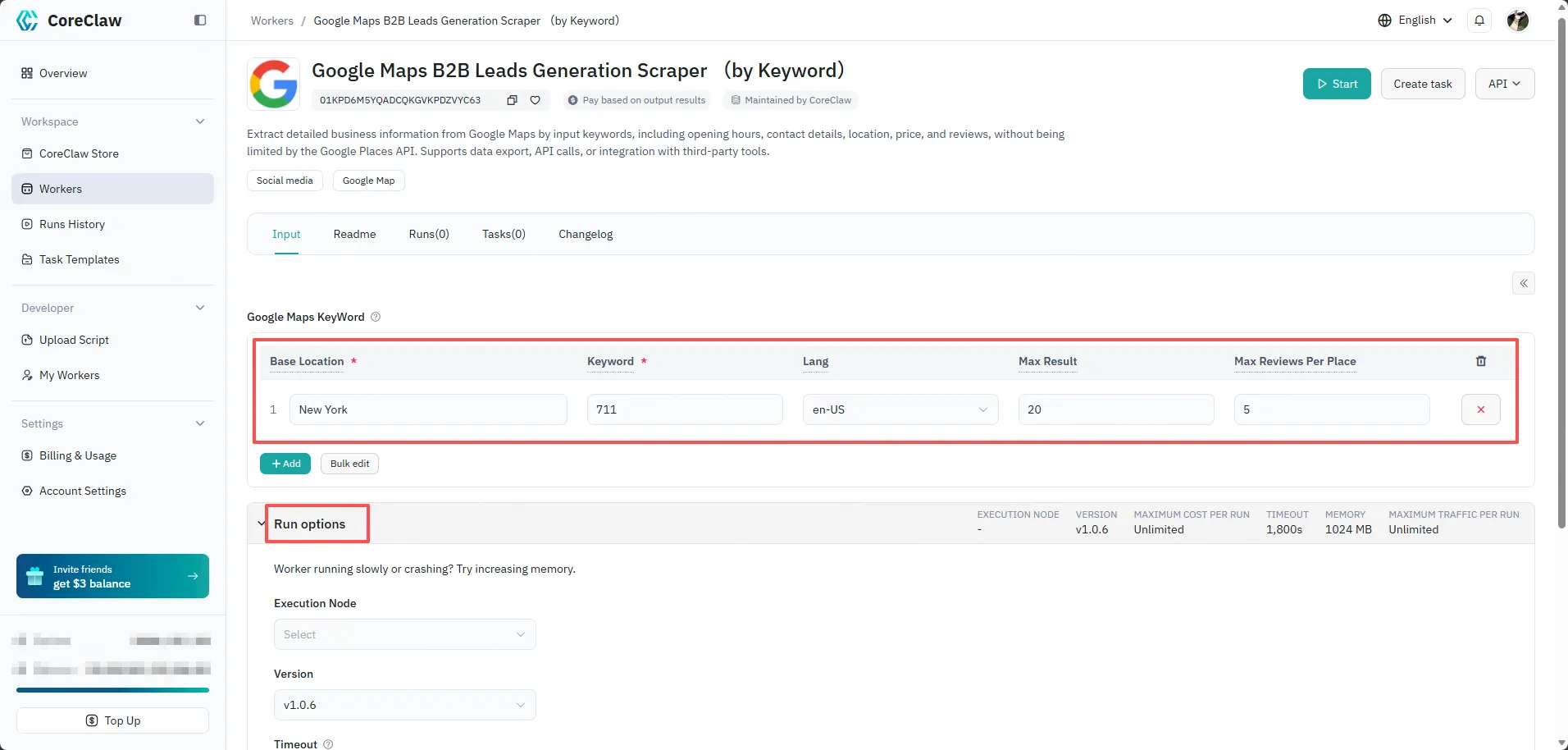Screen dimensions: 1568x750
Task: Click the Create task button
Action: click(x=1423, y=84)
